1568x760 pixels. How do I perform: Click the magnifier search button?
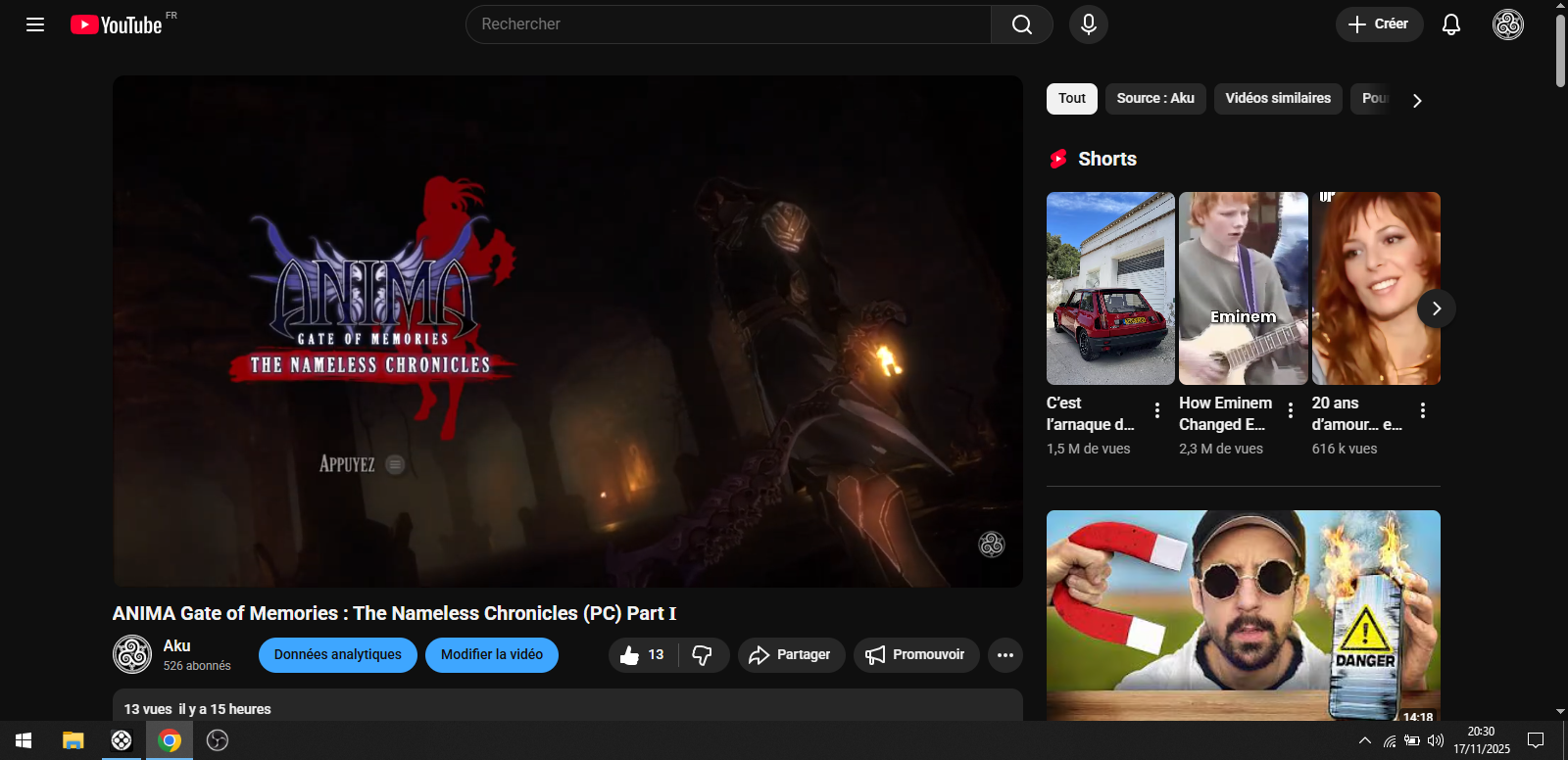(x=1021, y=24)
